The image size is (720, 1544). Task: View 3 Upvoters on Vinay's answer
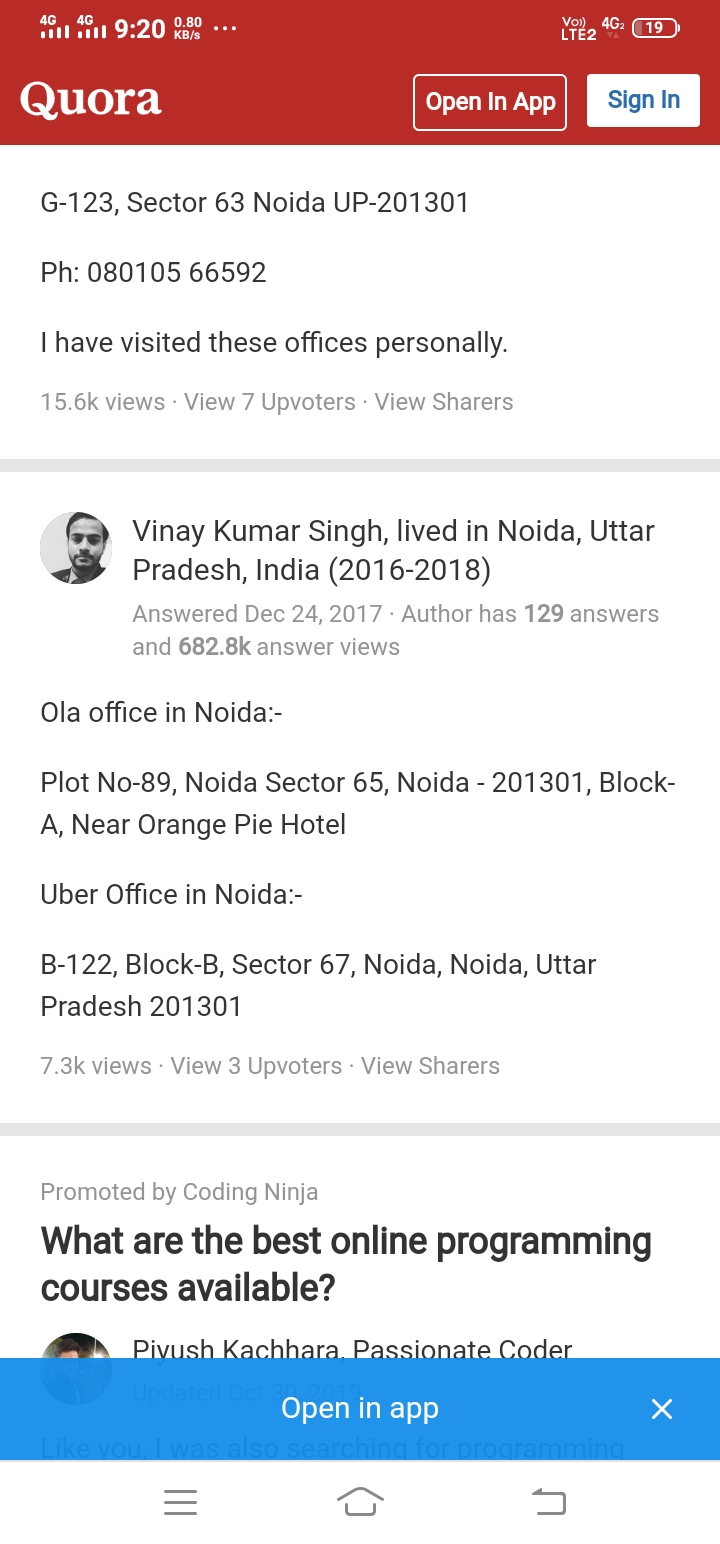pyautogui.click(x=256, y=1066)
